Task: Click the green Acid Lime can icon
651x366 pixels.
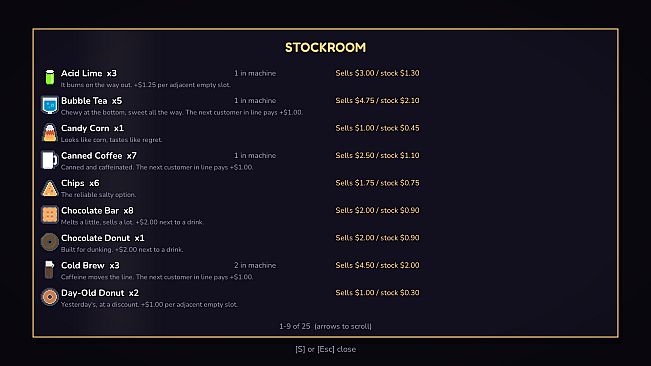Action: point(50,78)
